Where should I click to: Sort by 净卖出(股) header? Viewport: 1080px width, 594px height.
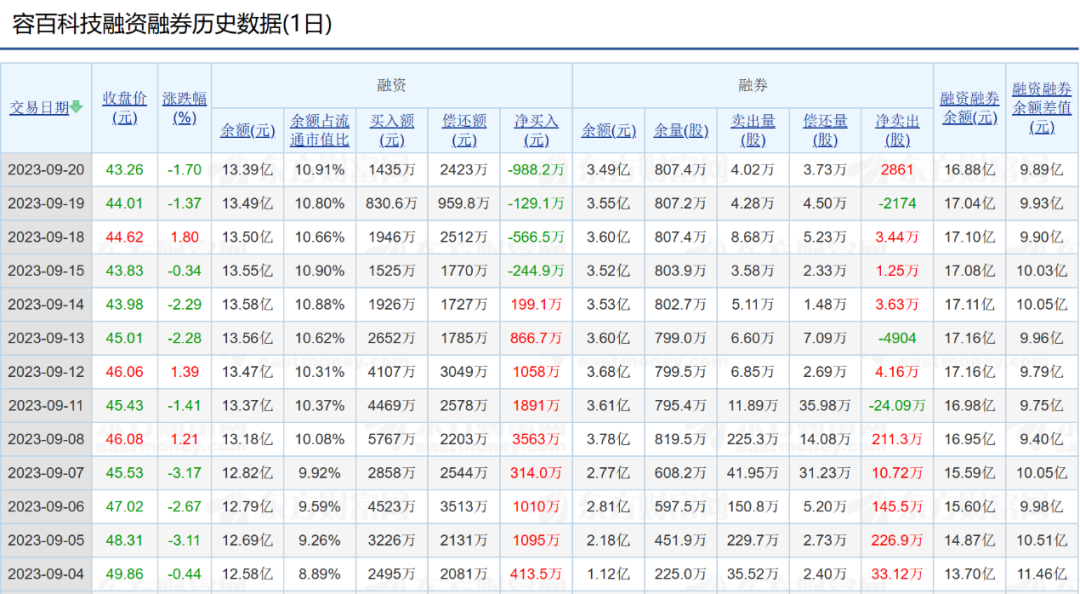897,130
